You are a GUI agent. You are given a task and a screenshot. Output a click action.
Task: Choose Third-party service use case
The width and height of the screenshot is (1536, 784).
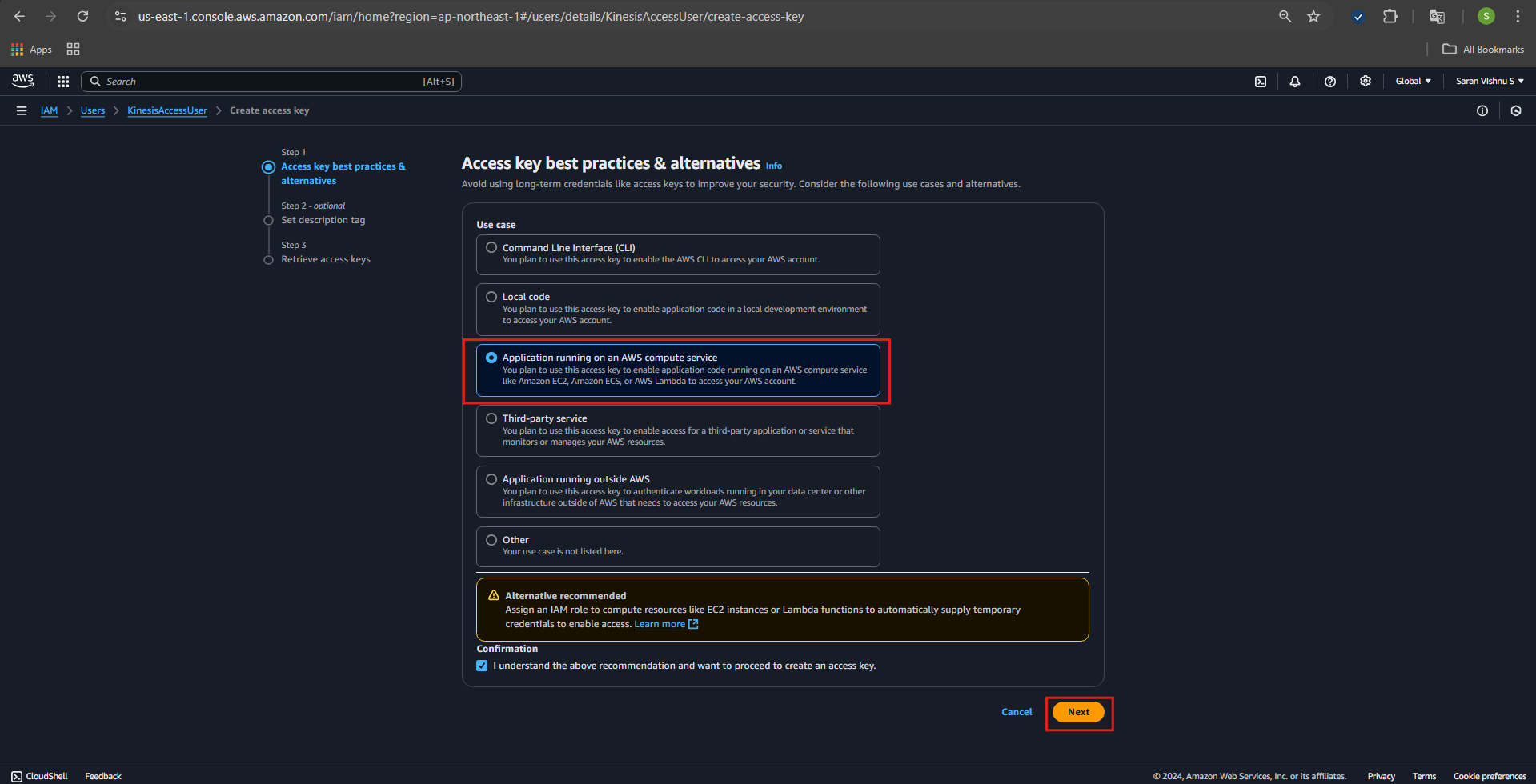pos(491,418)
